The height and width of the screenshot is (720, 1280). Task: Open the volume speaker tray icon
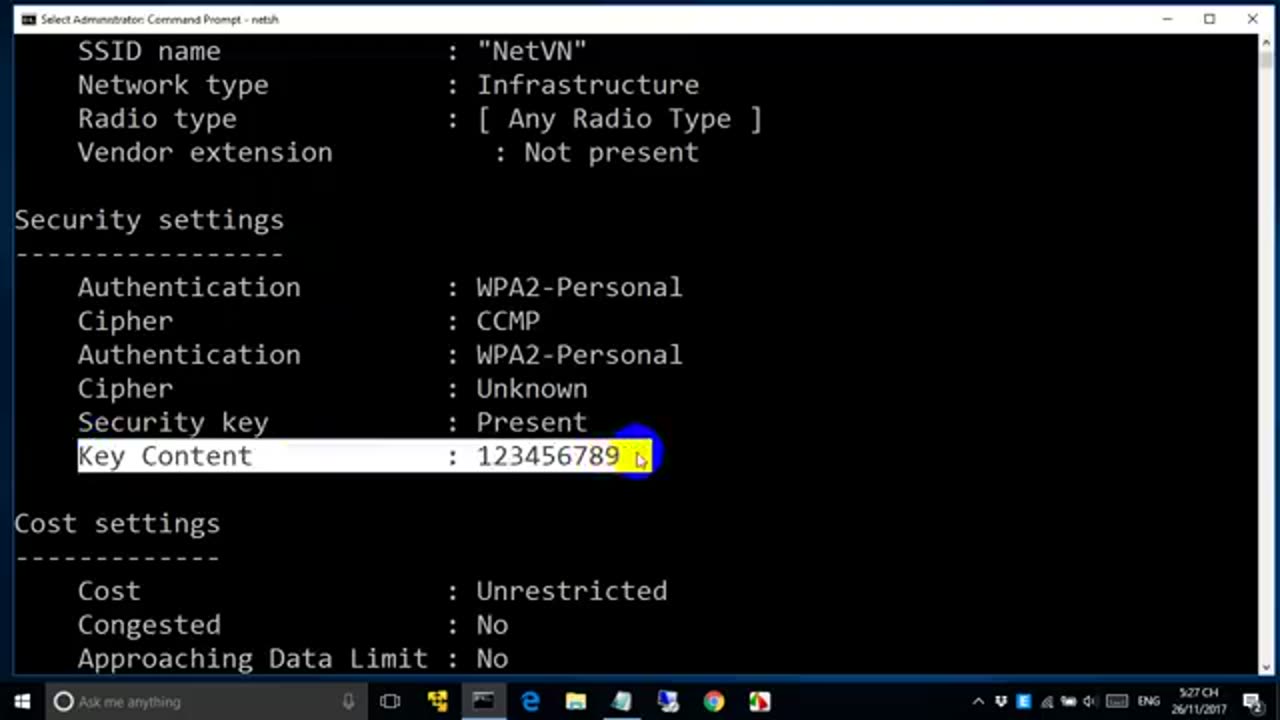pyautogui.click(x=1090, y=702)
